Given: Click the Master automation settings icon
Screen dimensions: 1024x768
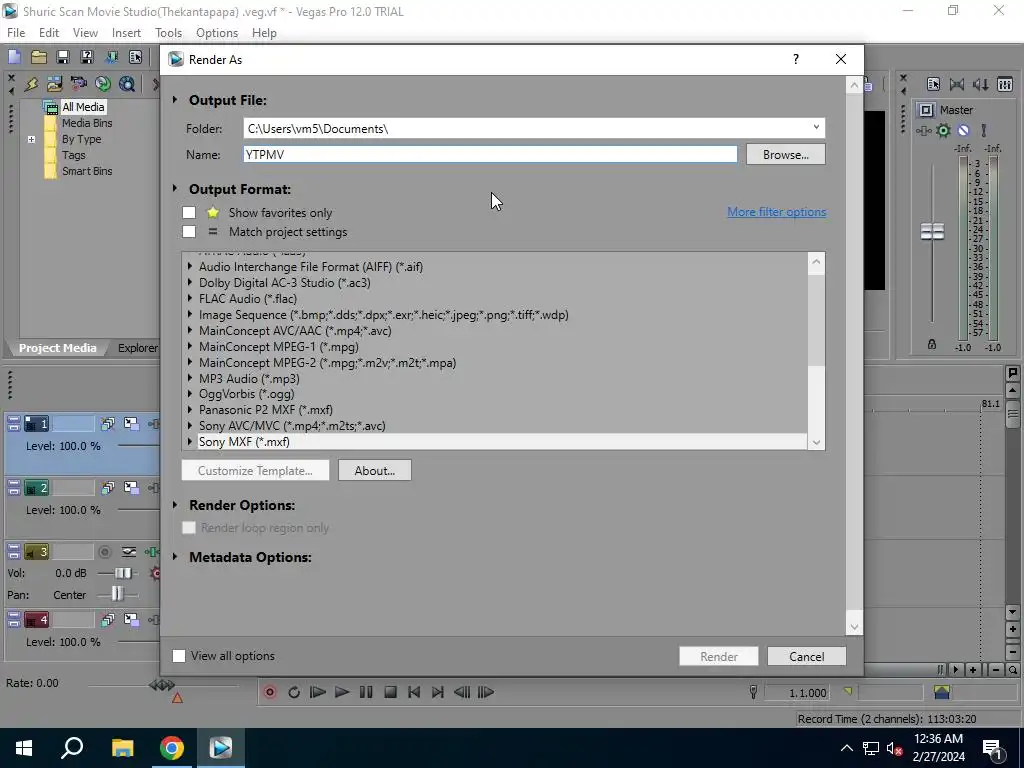Looking at the screenshot, I should pos(923,131).
